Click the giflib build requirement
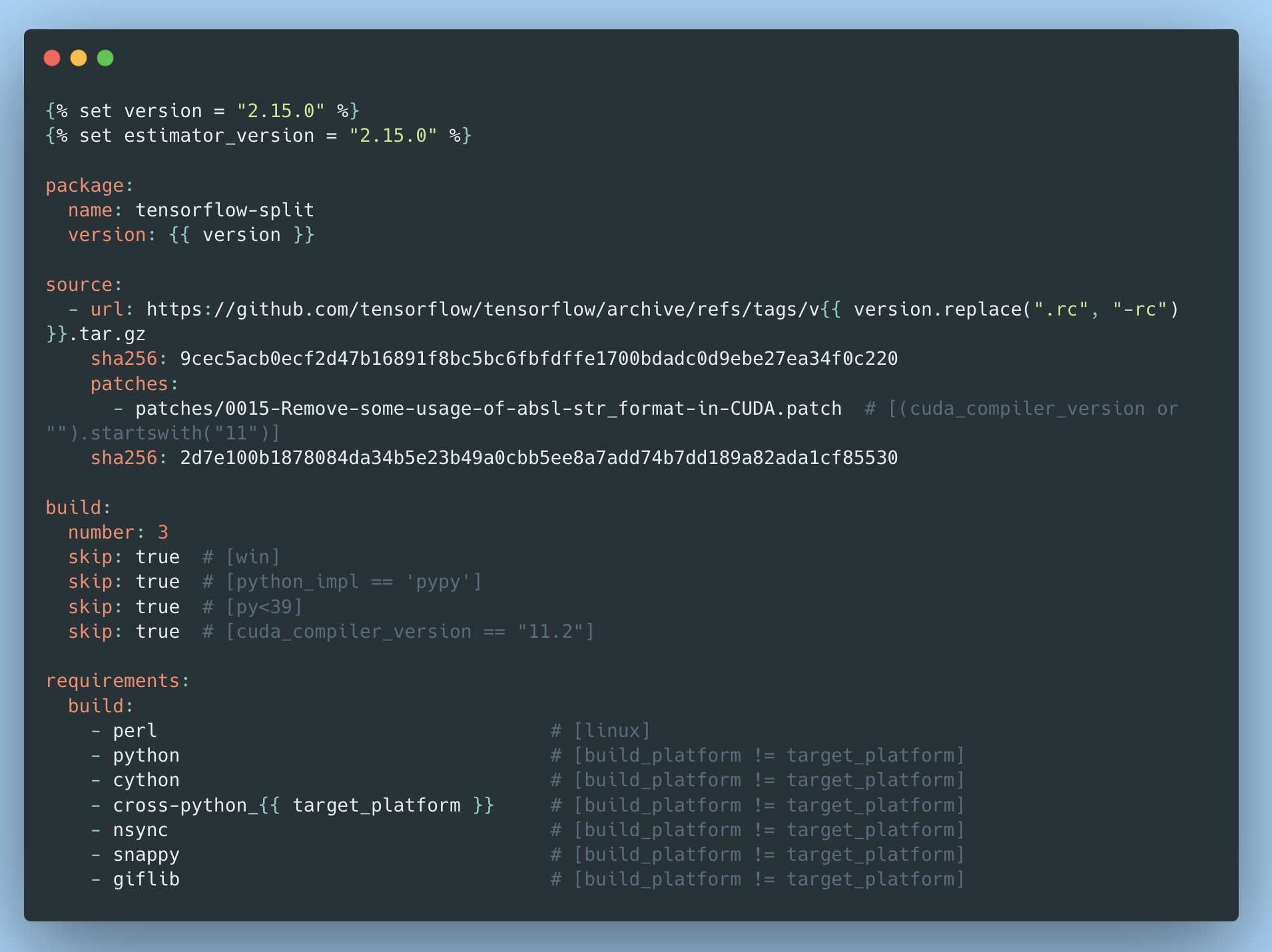1272x952 pixels. pos(146,879)
